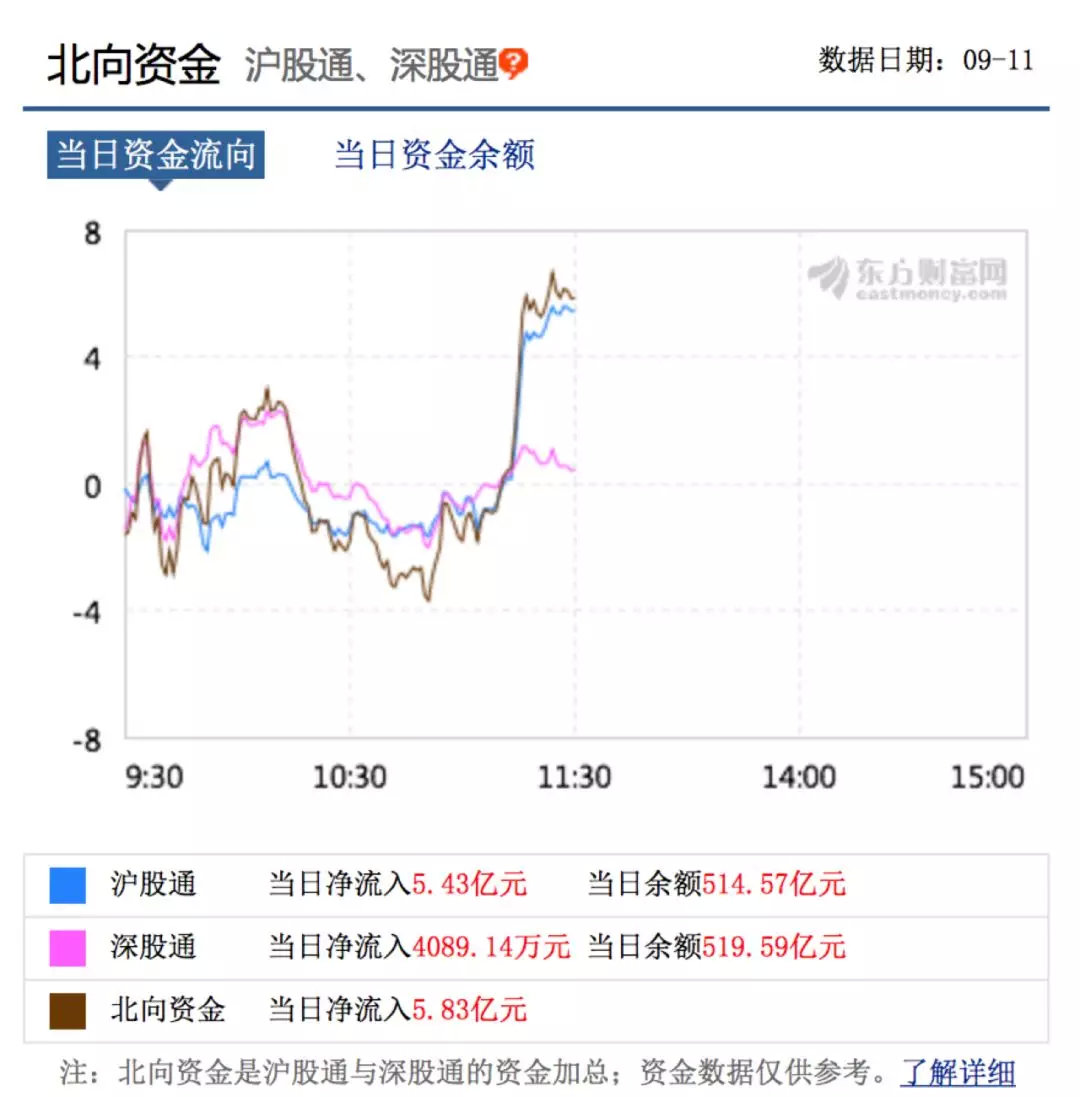Viewport: 1080px width, 1097px height.
Task: Click the 沪股通 balance 514.57亿元 value
Action: point(774,885)
